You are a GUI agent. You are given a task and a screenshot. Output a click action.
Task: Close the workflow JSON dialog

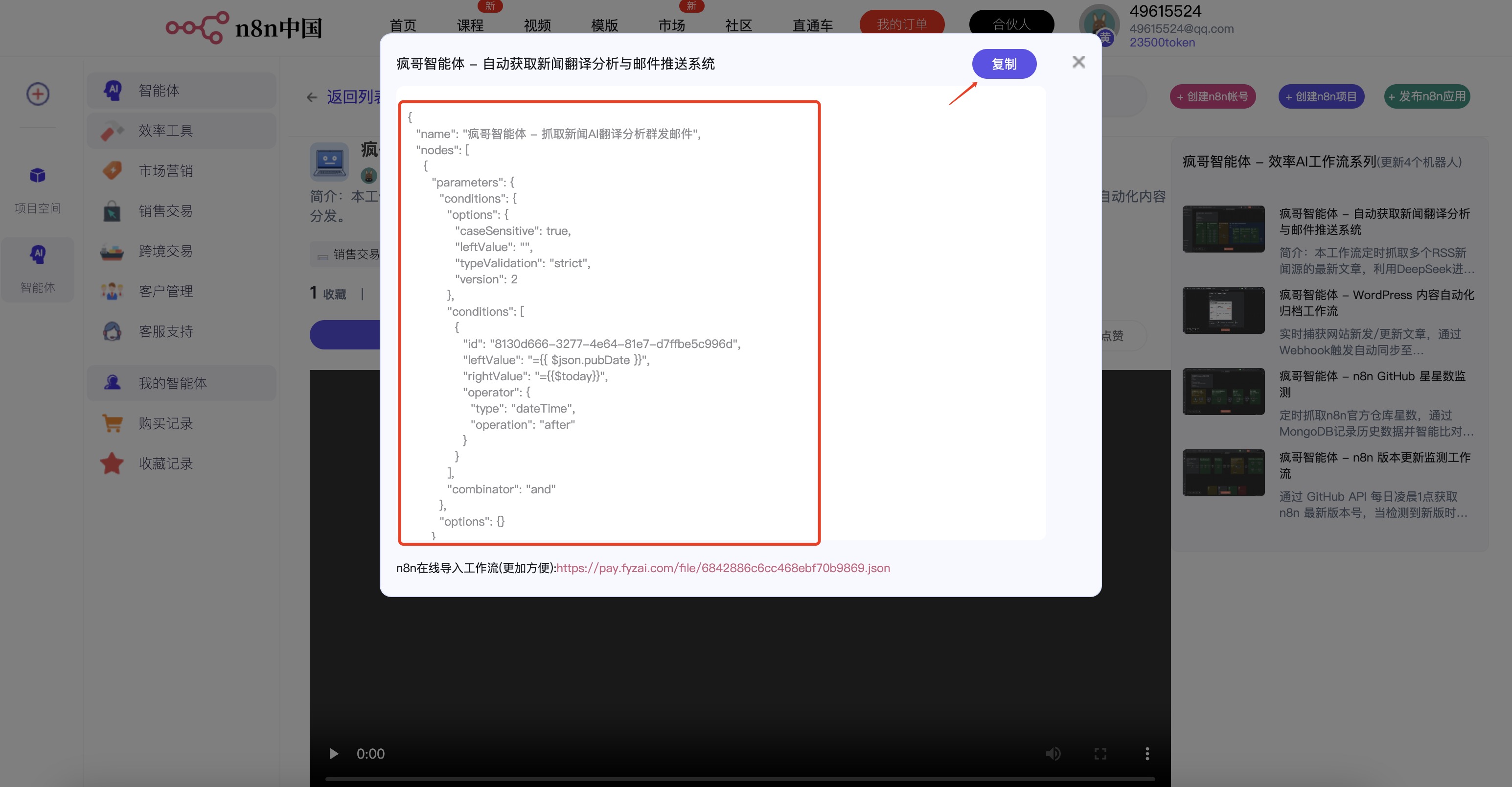[1078, 62]
